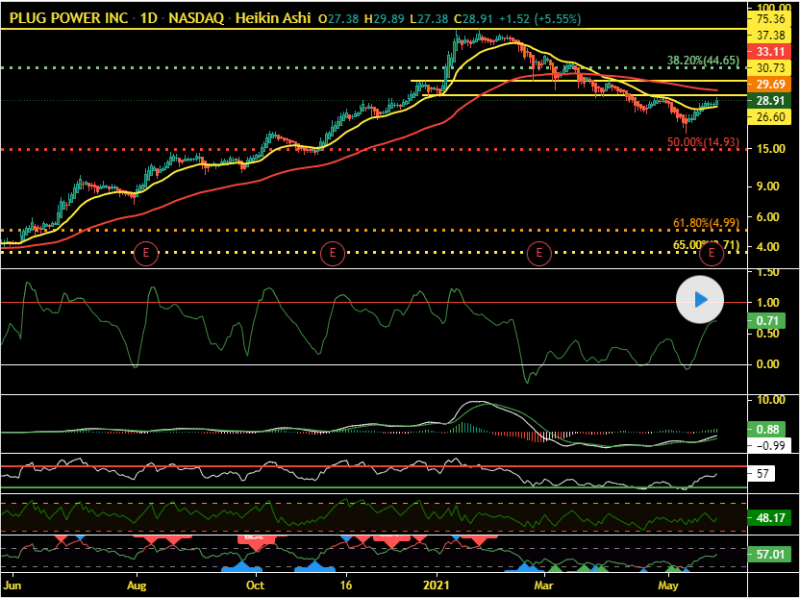Open the earnings marker near August
Screen dimensions: 800x598
[147, 254]
